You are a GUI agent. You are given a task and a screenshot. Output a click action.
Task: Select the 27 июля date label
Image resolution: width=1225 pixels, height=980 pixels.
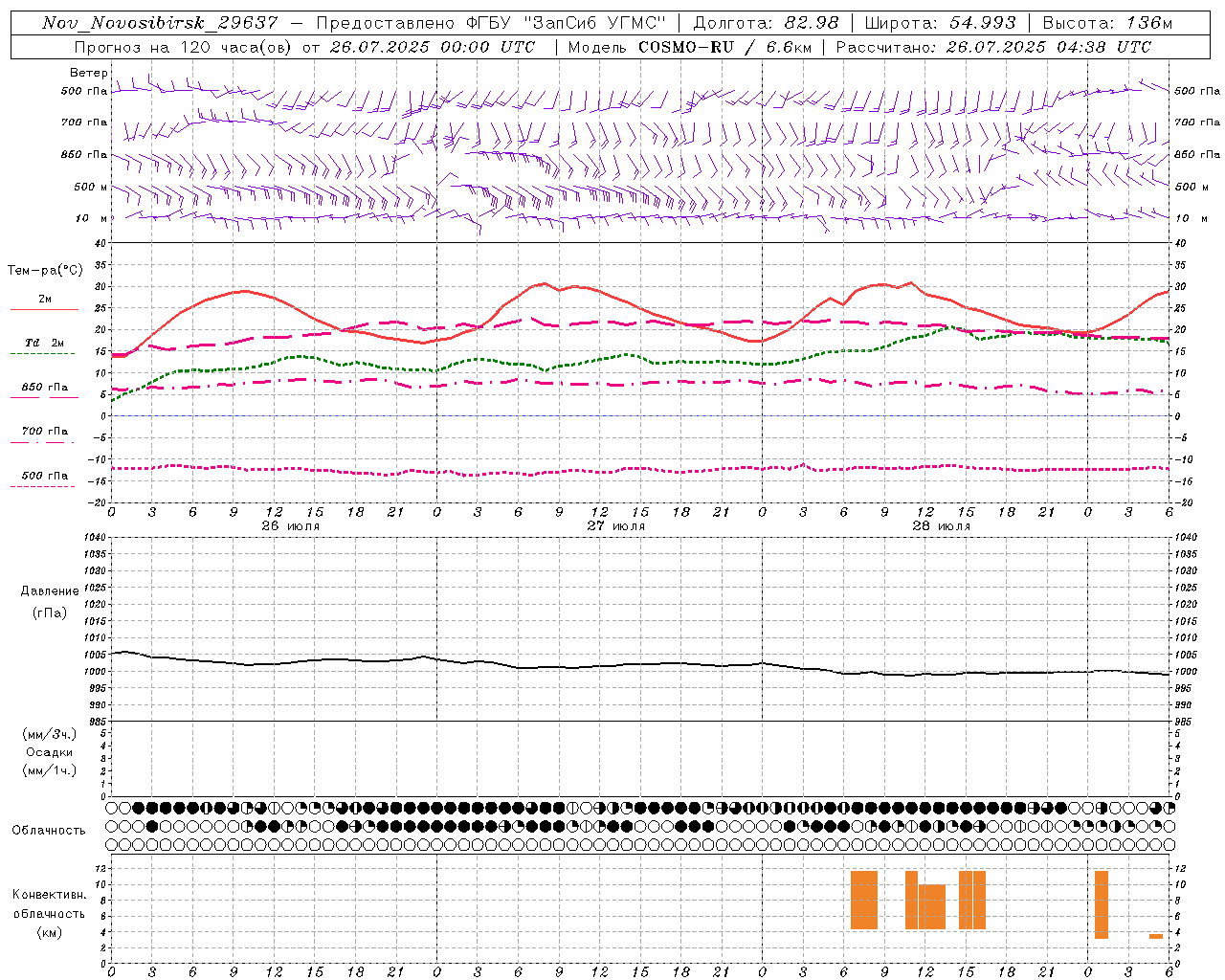(616, 526)
